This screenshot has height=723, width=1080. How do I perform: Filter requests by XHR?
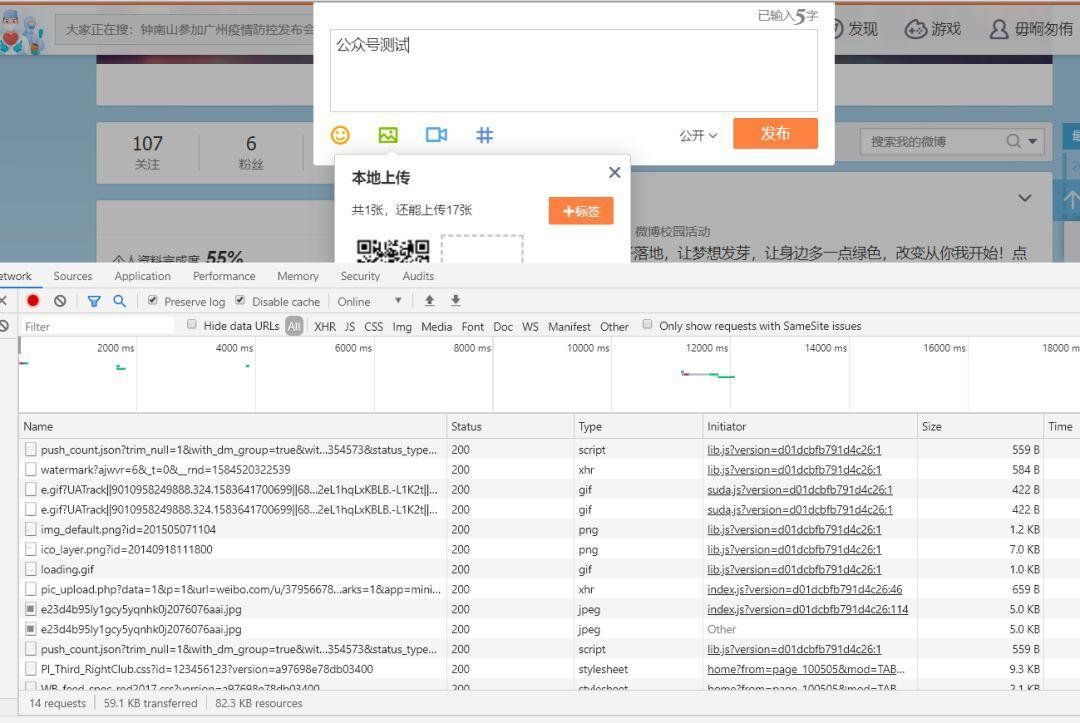pos(325,326)
